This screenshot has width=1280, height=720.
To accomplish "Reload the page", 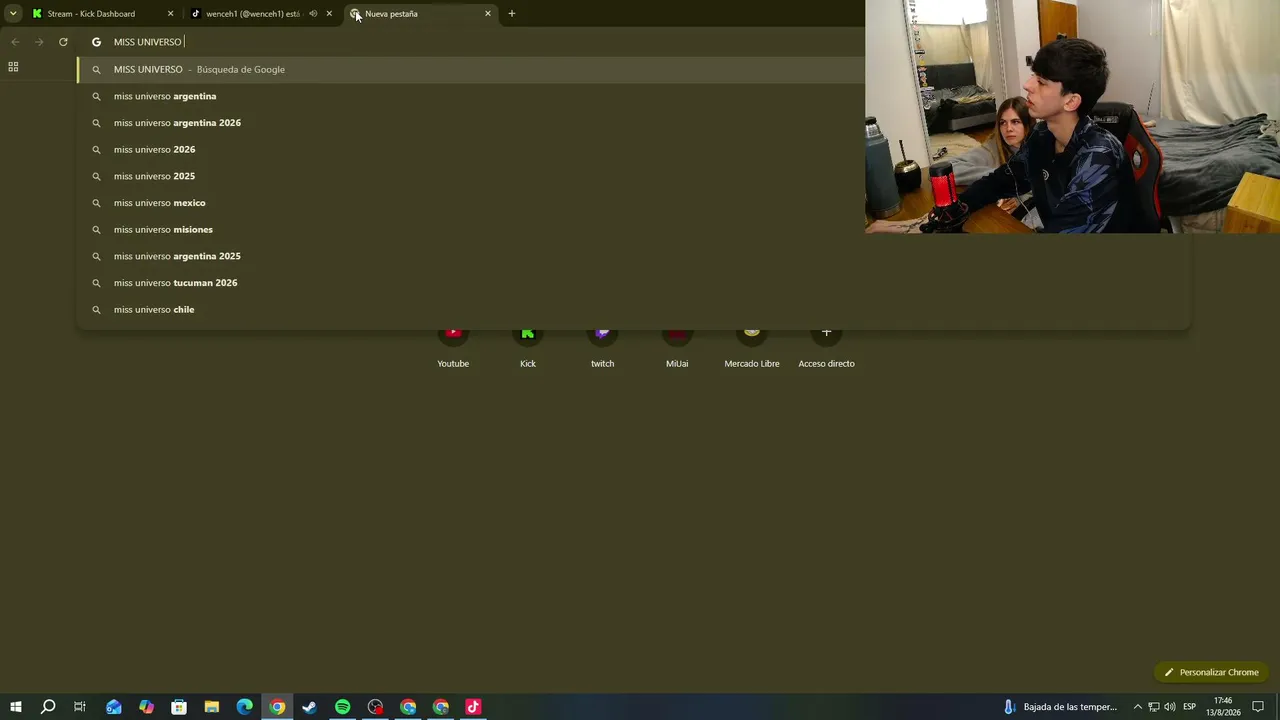I will pyautogui.click(x=63, y=42).
